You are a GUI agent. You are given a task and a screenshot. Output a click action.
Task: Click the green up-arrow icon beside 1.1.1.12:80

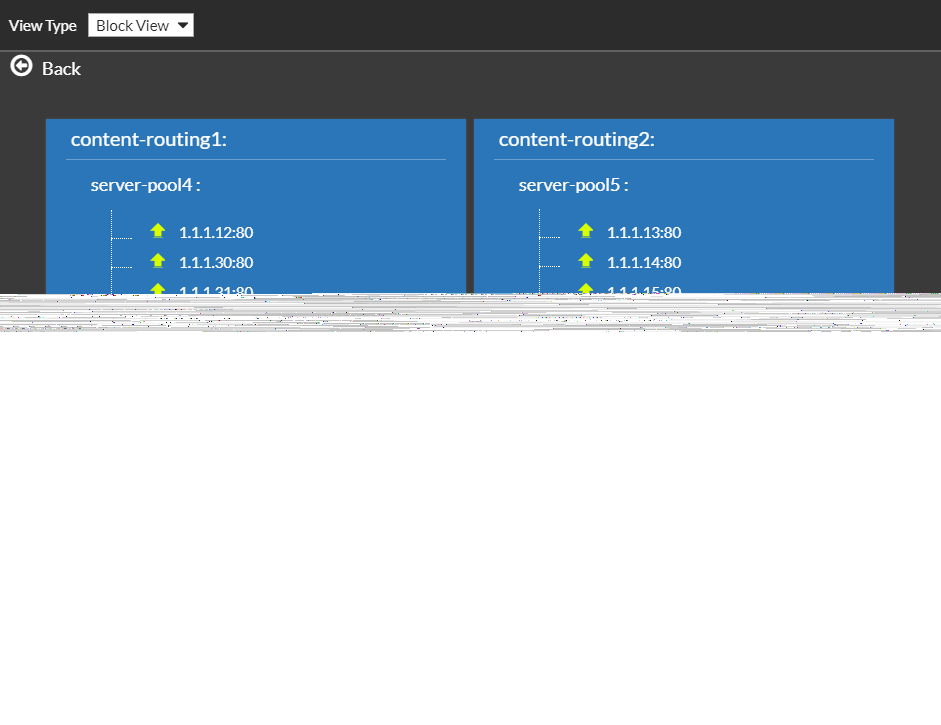click(158, 231)
